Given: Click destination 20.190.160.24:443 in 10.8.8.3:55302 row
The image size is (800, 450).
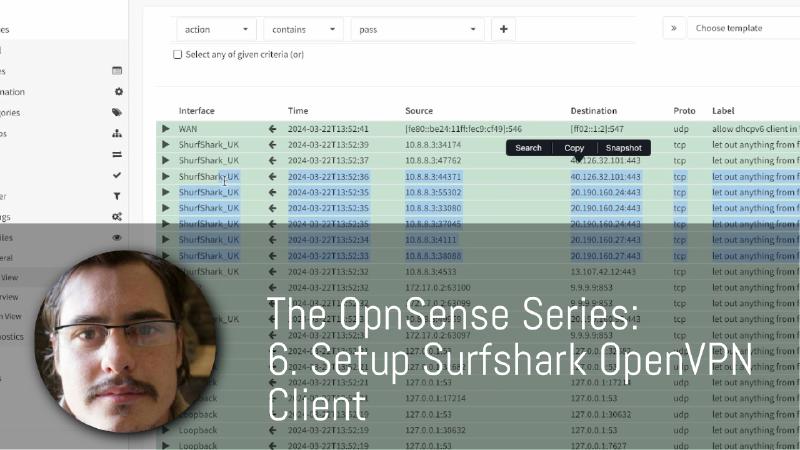Looking at the screenshot, I should click(605, 192).
